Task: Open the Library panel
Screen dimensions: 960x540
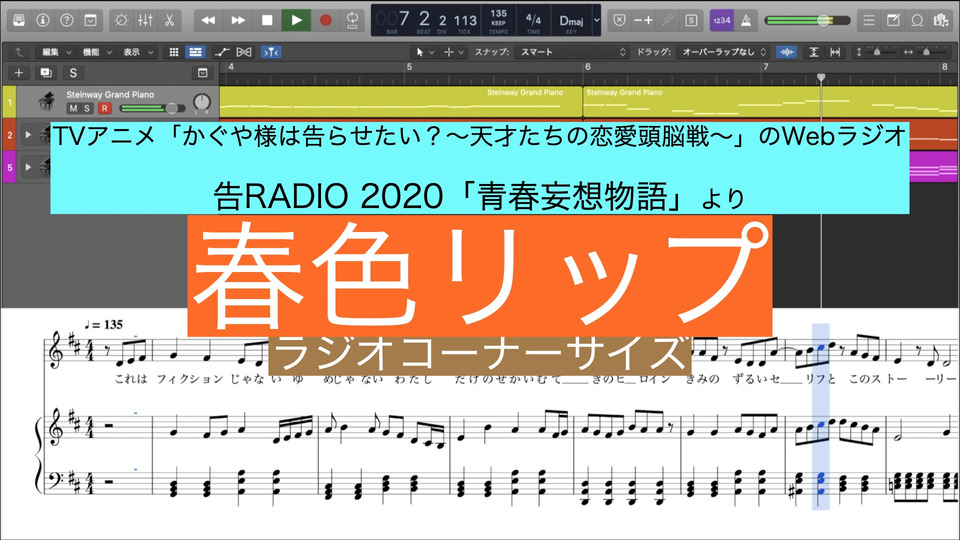Action: pyautogui.click(x=15, y=19)
